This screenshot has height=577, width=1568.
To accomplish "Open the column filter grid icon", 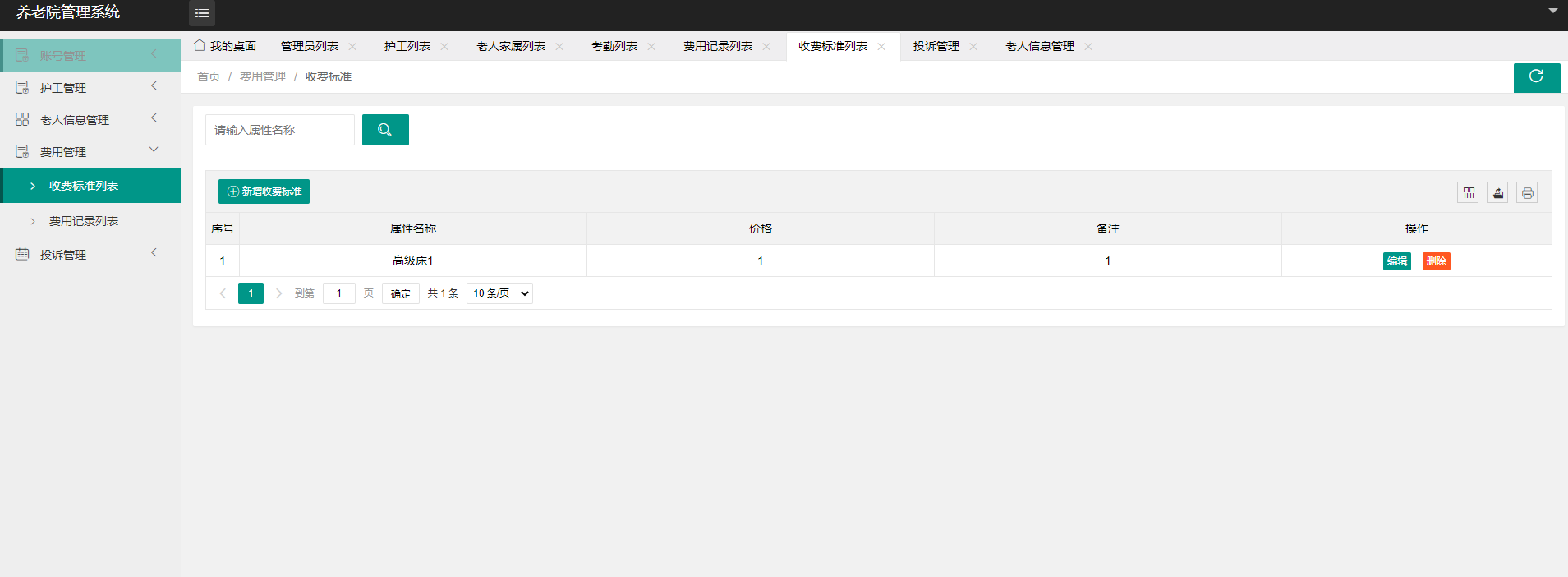I will (x=1469, y=192).
